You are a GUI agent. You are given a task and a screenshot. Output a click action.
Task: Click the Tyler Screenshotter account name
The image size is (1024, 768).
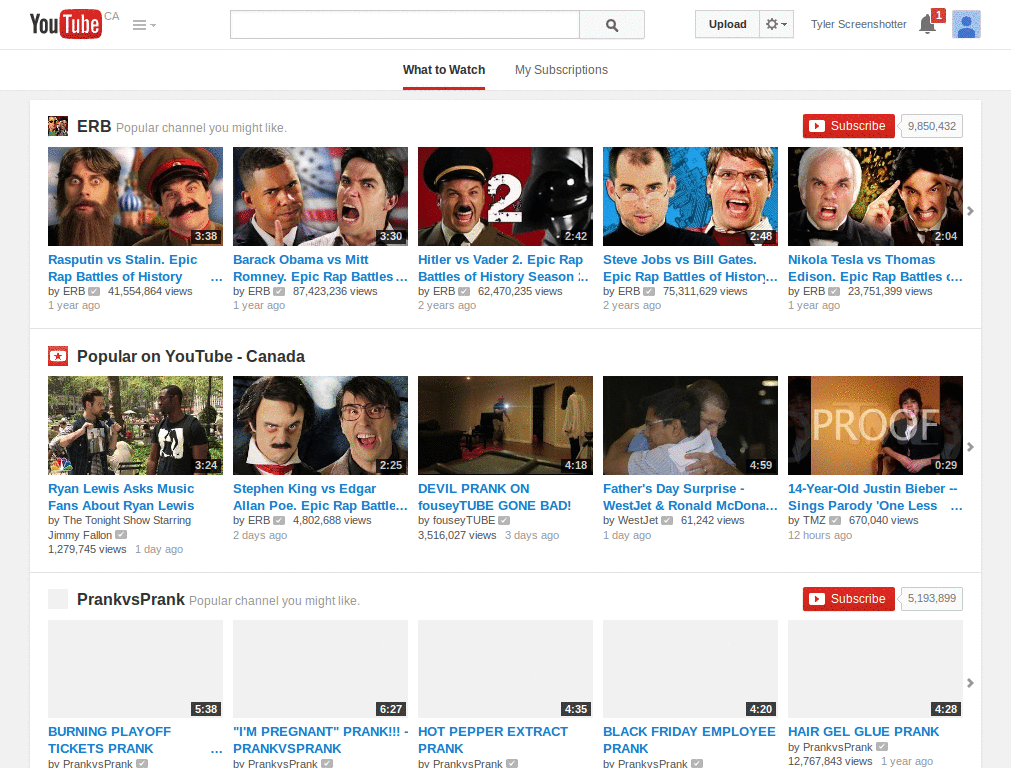coord(858,24)
